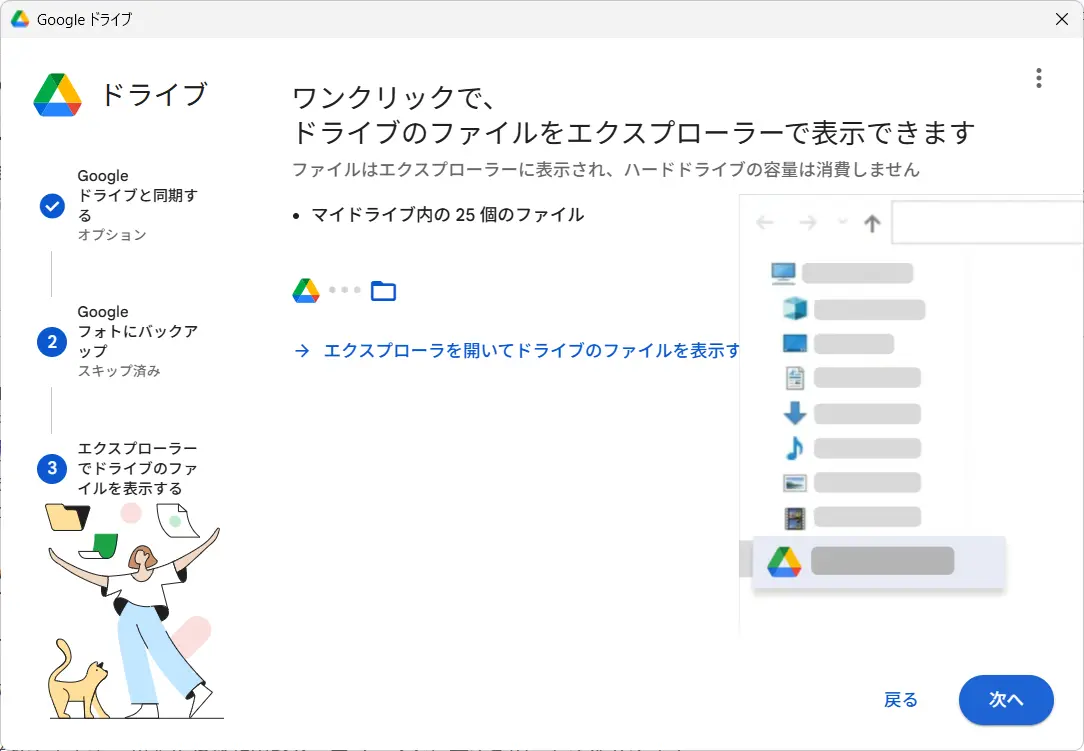The width and height of the screenshot is (1084, 751).
Task: Click the address bar in Explorer preview
Action: click(x=986, y=223)
